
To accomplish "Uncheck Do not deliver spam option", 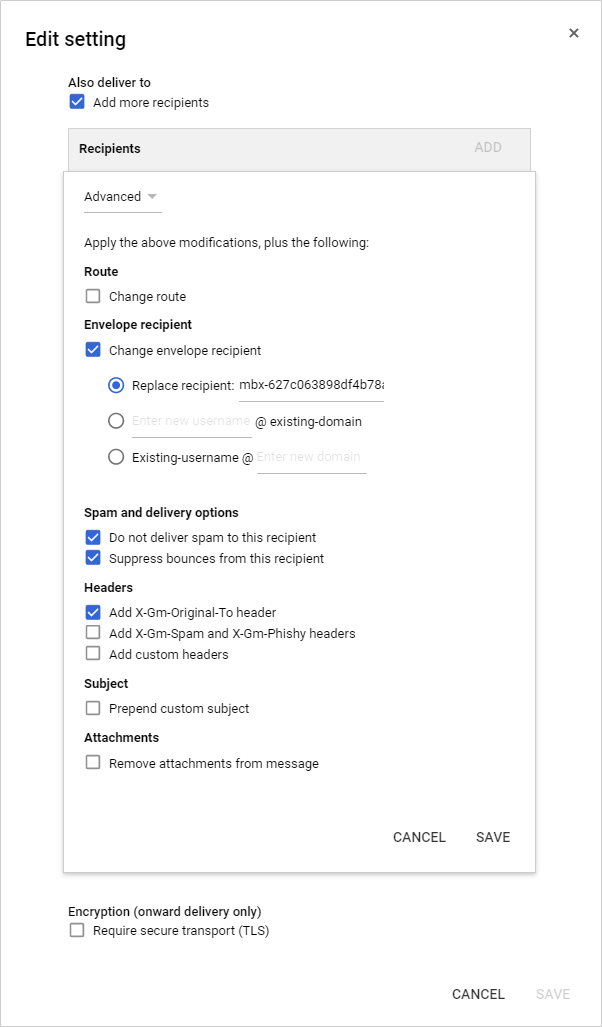I will [93, 537].
